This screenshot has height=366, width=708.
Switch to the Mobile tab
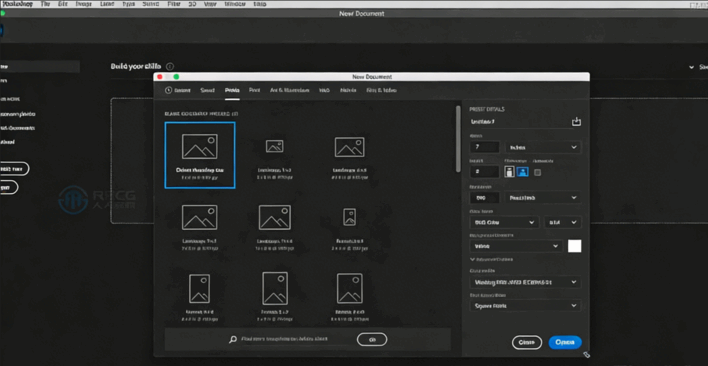tap(348, 90)
